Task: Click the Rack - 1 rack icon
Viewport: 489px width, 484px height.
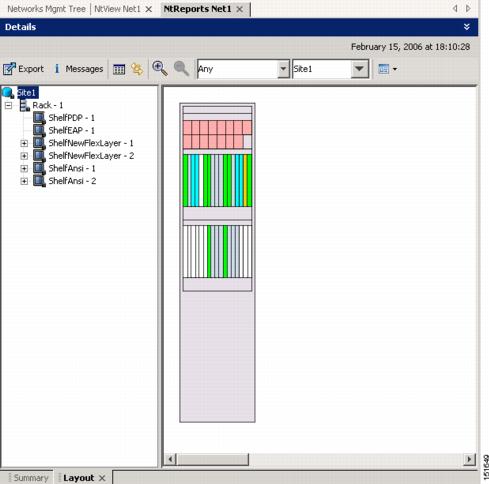Action: (25, 105)
